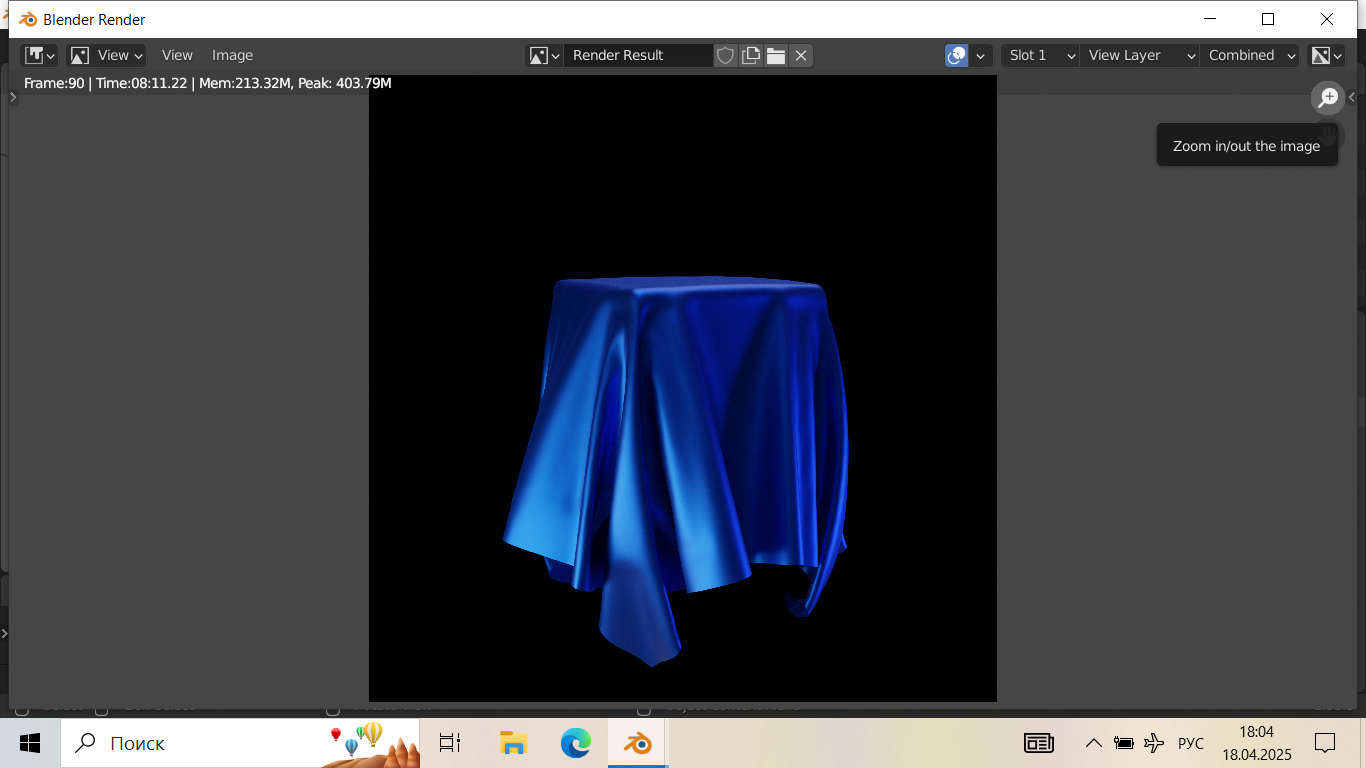Click the zoom in/out magnifier gizmo

coord(1328,98)
